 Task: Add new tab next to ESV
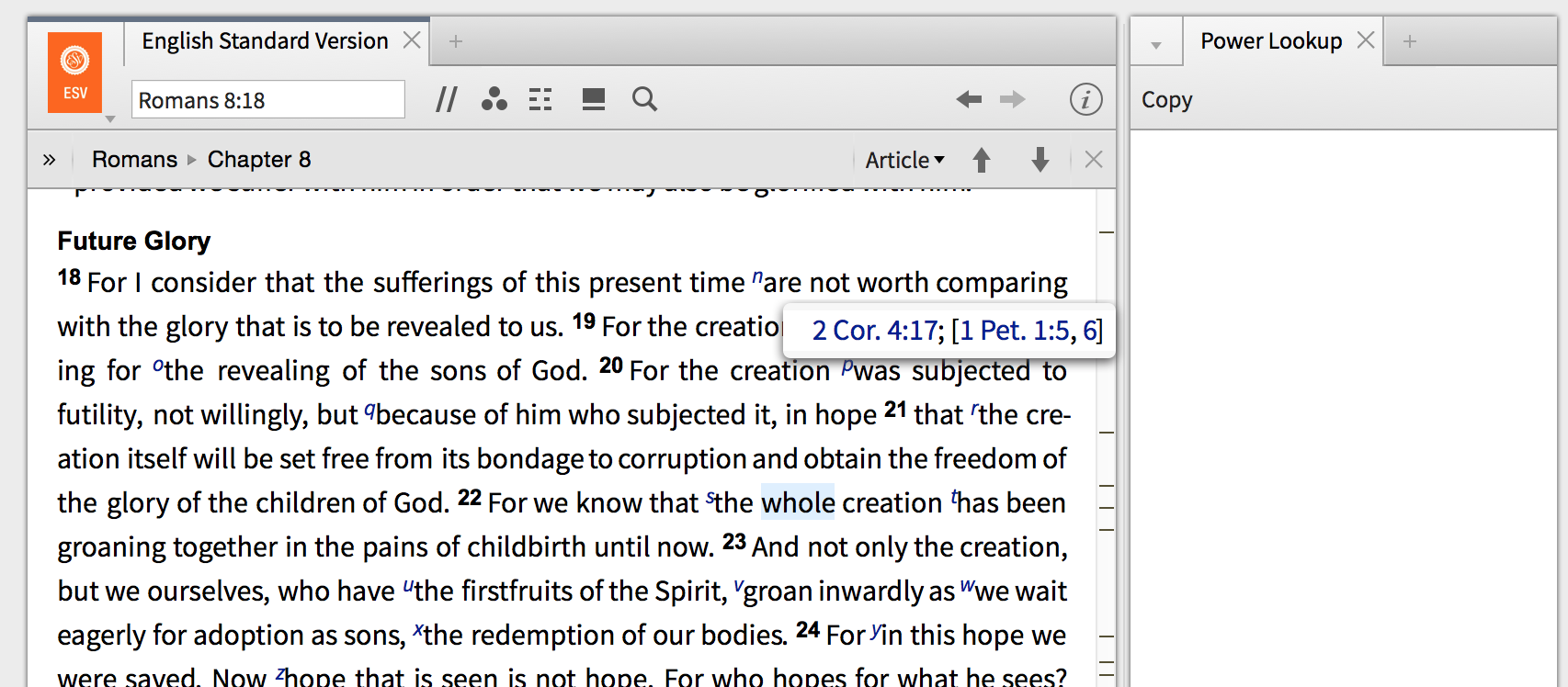pos(456,41)
